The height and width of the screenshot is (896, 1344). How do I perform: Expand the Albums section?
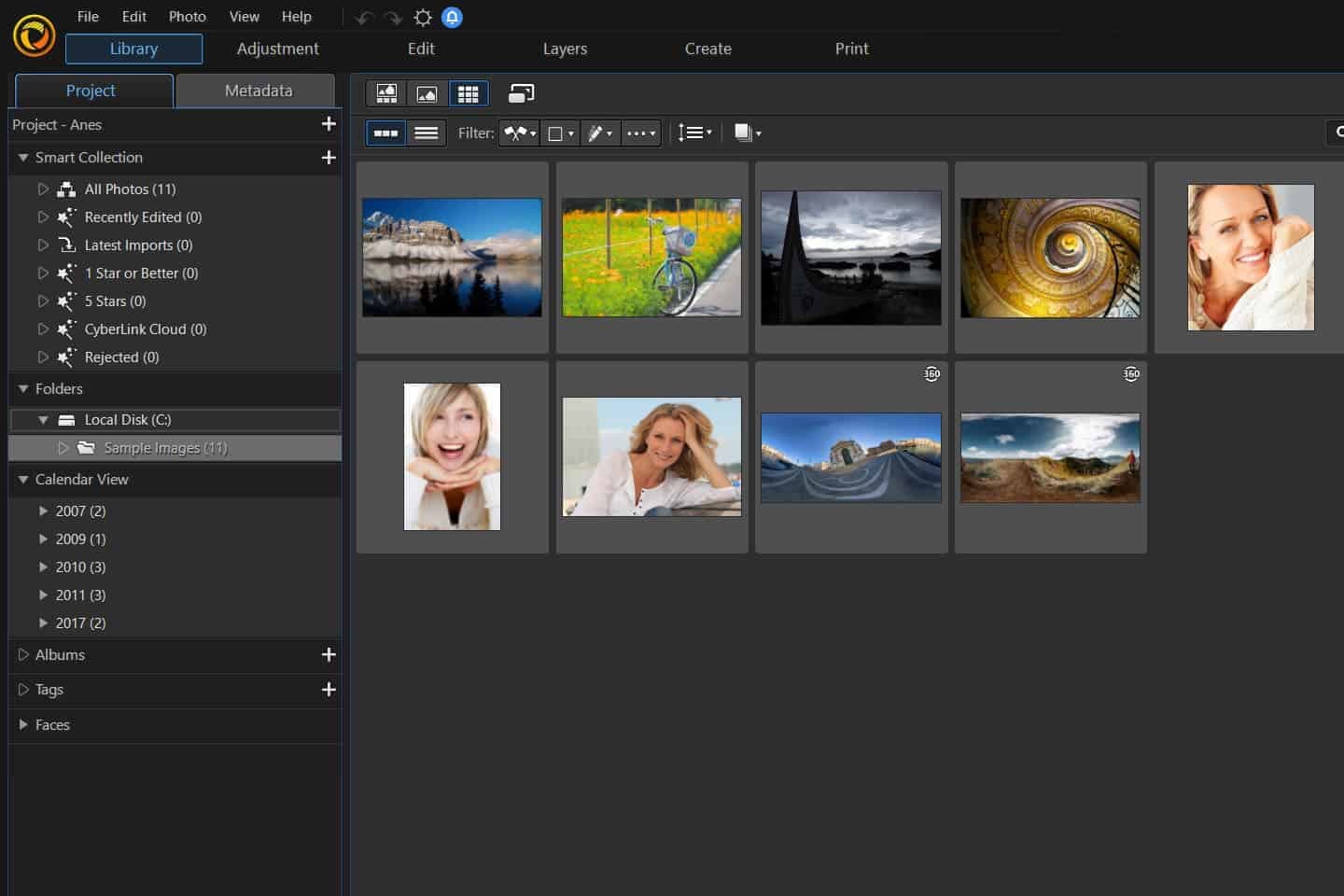click(x=23, y=655)
